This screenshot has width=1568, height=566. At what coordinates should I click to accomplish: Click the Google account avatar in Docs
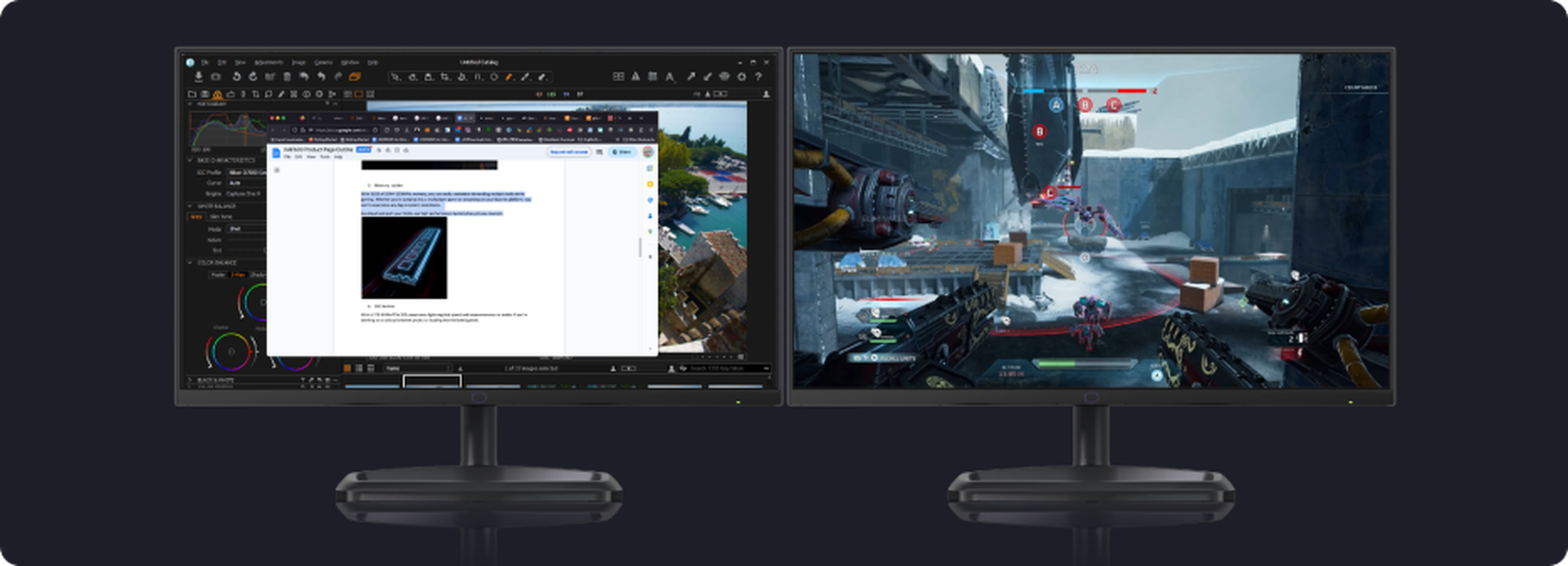[x=648, y=152]
